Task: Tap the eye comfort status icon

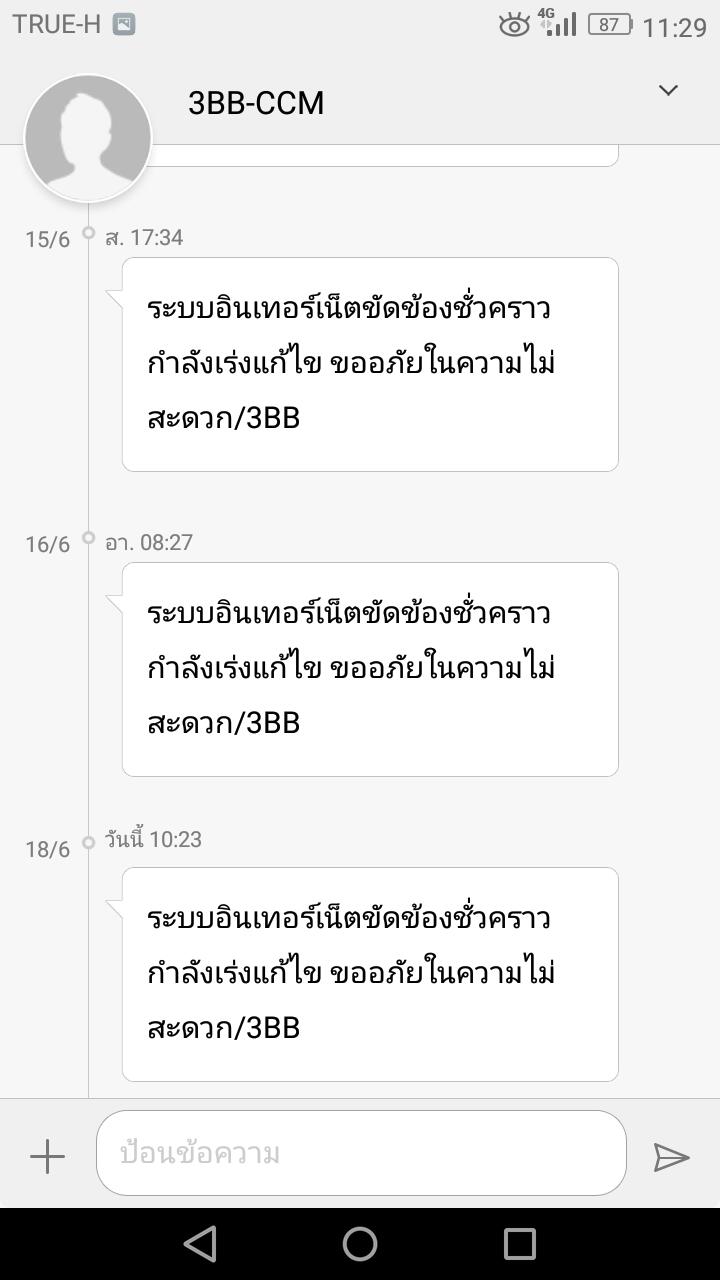Action: [x=514, y=25]
